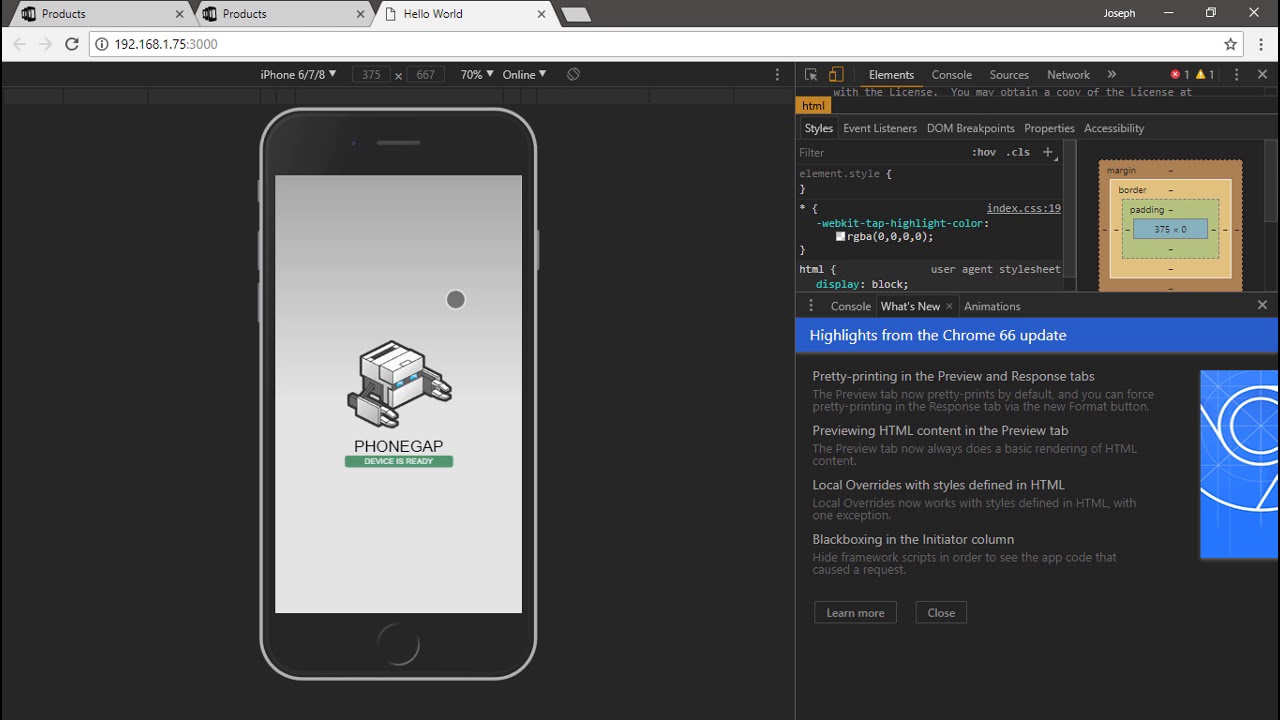This screenshot has height=720, width=1280.
Task: Open a new browser tab
Action: coord(575,14)
